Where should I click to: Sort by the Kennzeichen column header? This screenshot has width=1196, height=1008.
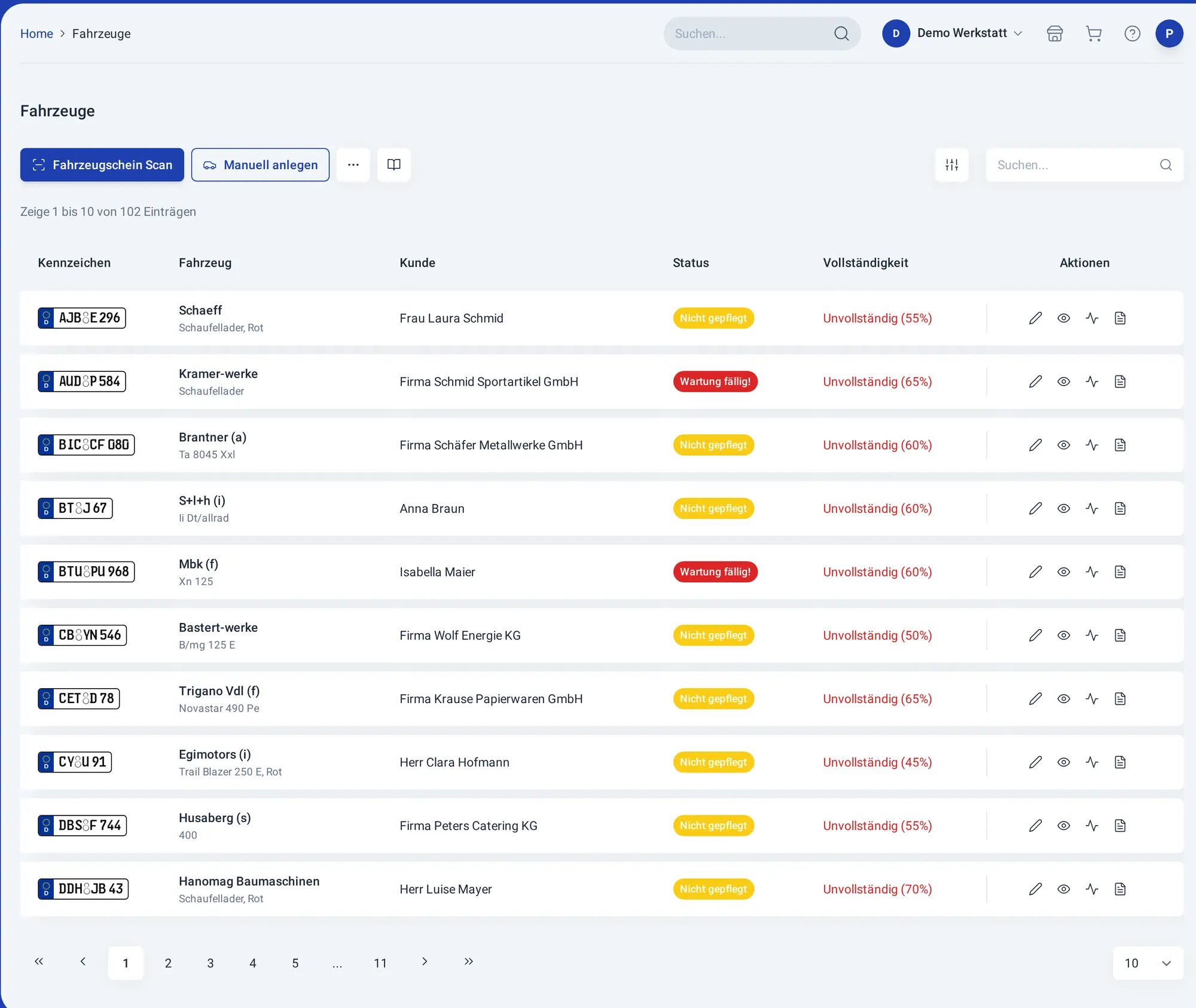(74, 263)
